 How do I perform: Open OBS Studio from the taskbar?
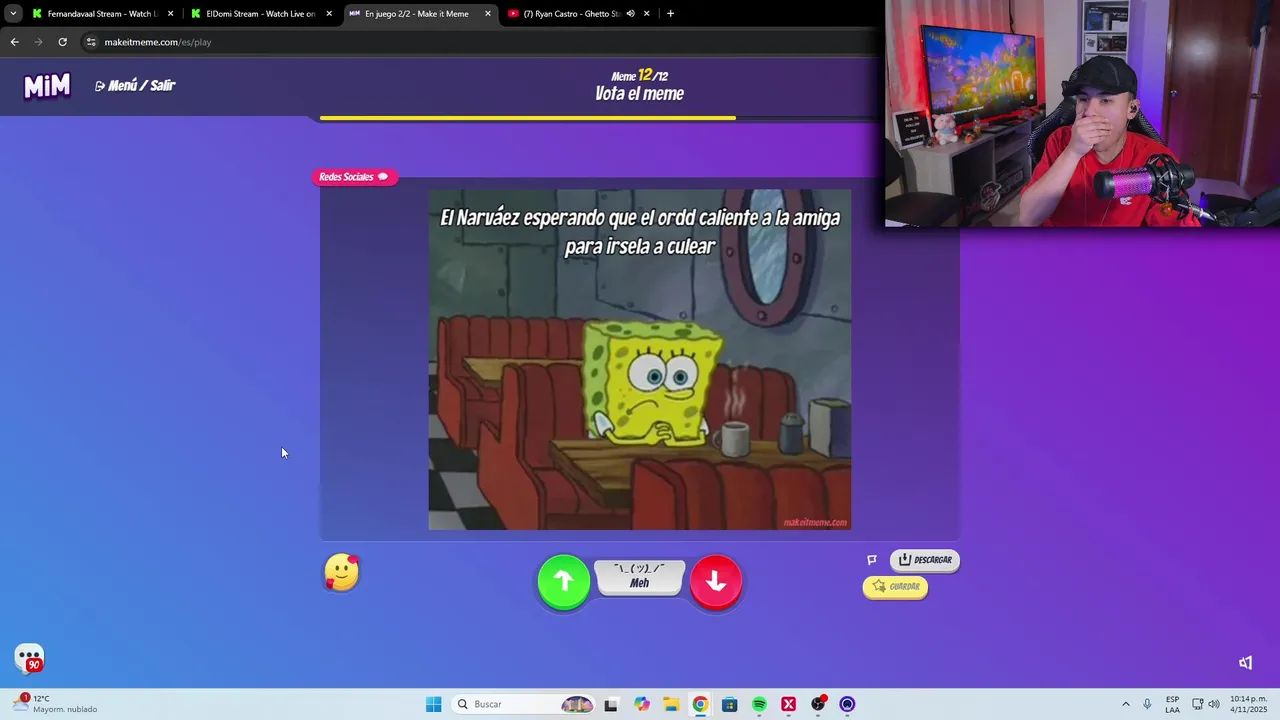[818, 704]
